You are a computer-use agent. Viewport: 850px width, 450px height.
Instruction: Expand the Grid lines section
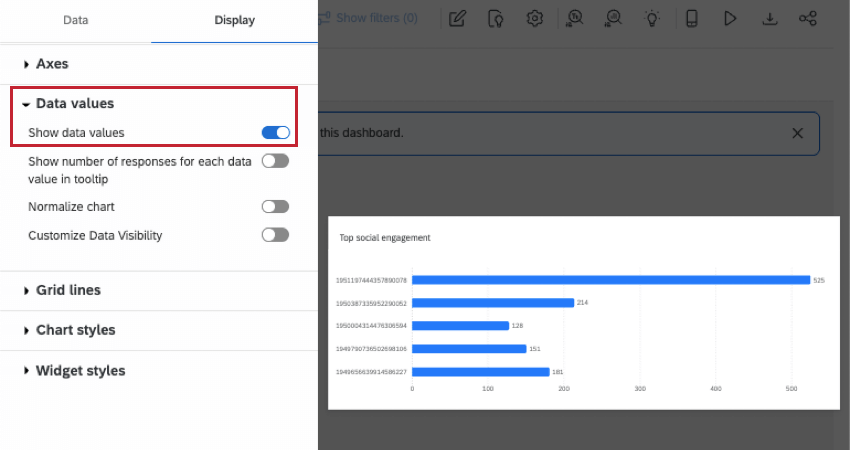tap(68, 290)
